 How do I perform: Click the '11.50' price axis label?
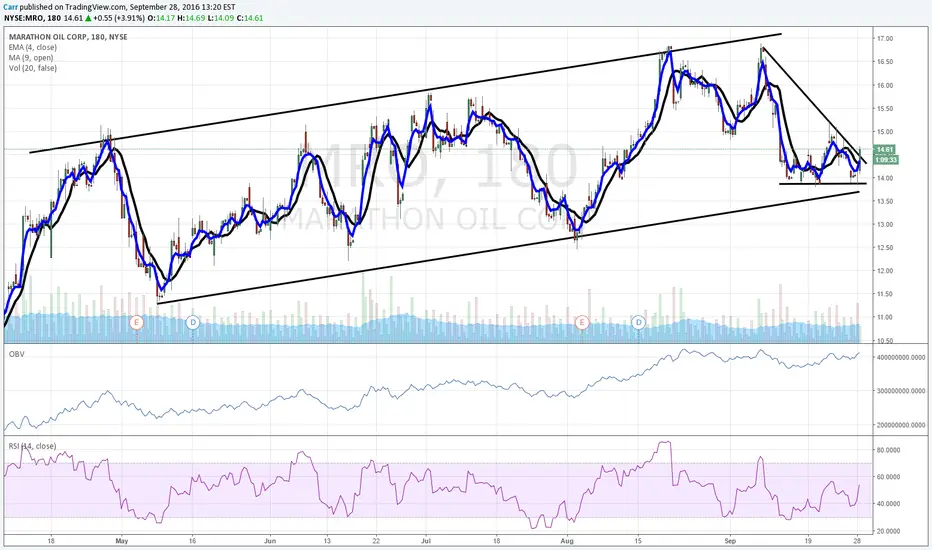[884, 294]
